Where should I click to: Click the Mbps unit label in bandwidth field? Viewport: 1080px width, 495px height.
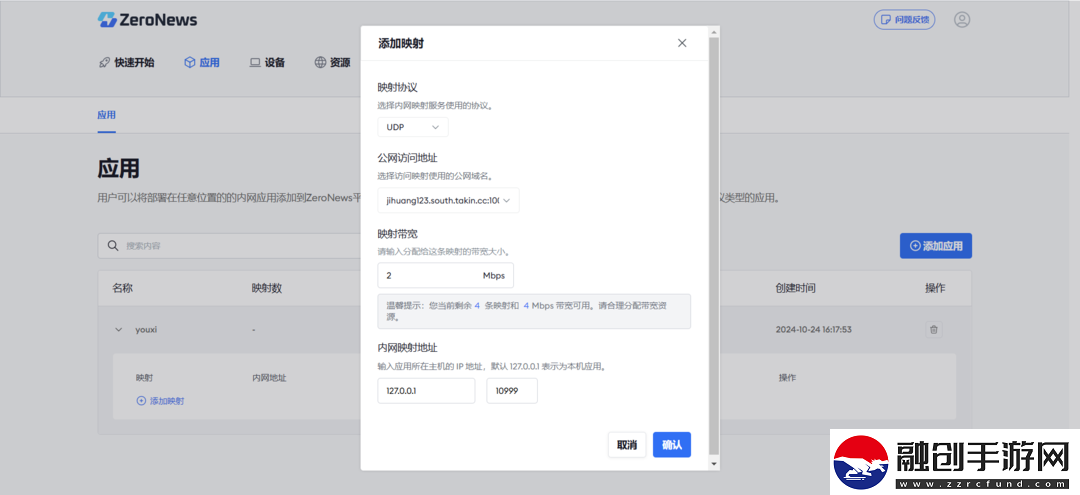click(494, 275)
